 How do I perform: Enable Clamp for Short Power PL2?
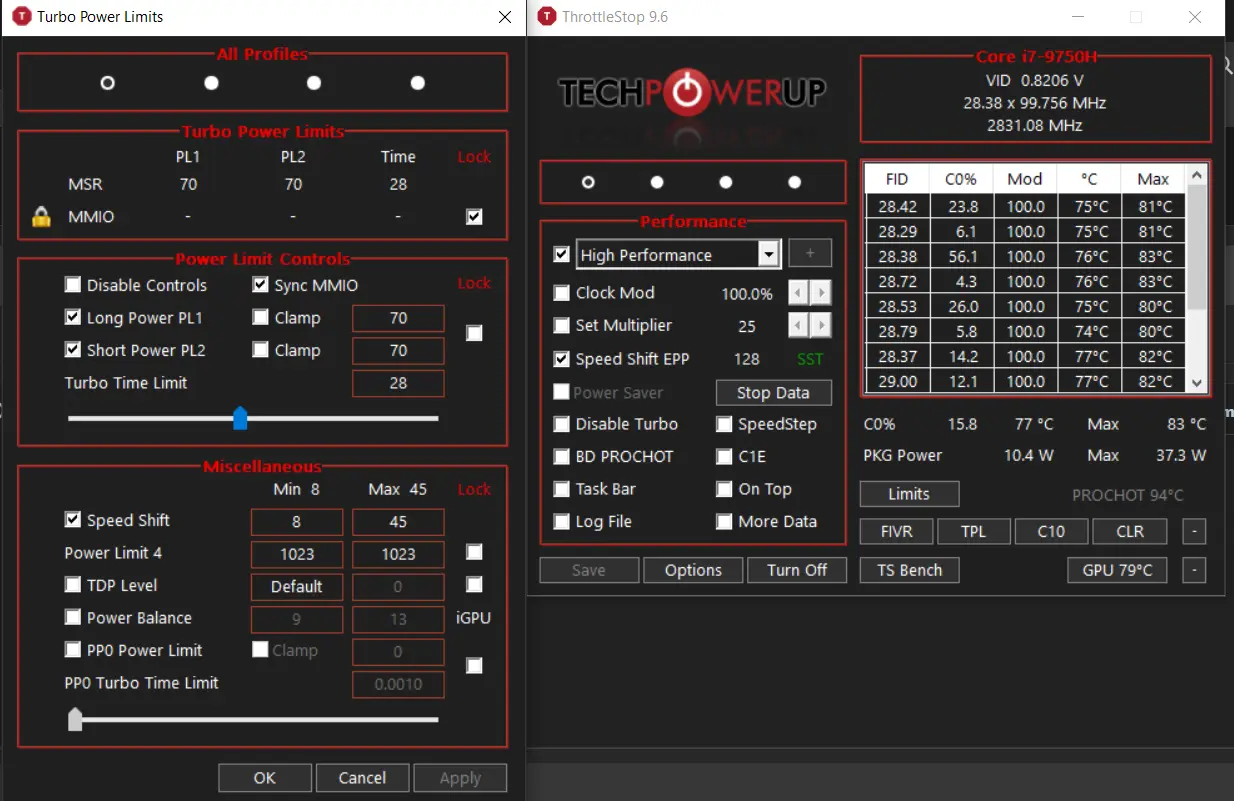[x=261, y=350]
